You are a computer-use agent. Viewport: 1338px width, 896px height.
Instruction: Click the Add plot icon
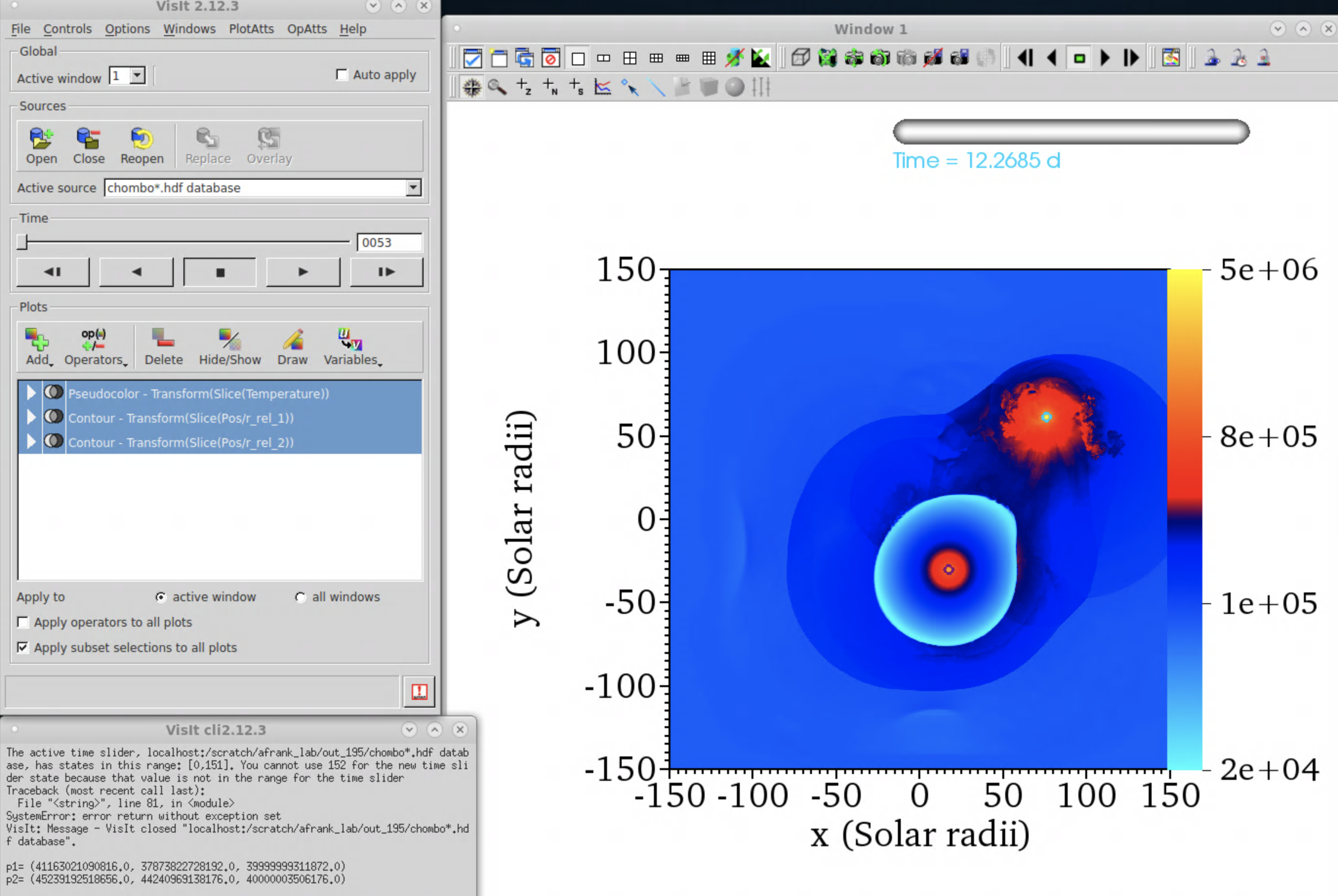pos(37,340)
